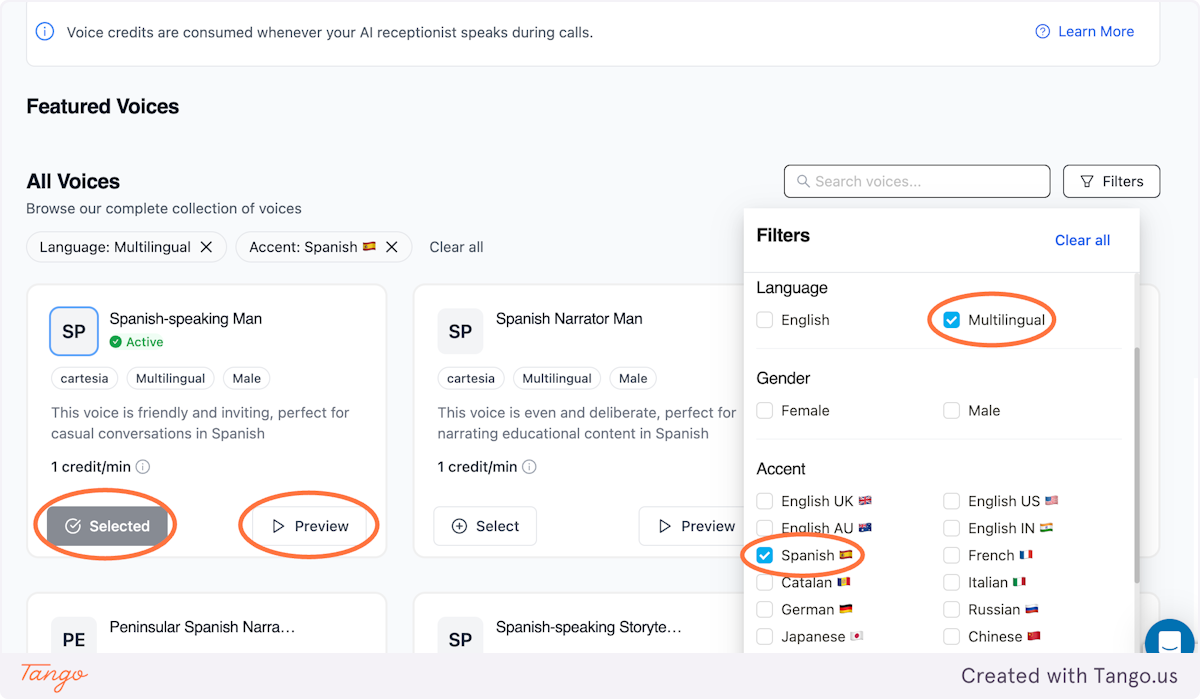This screenshot has width=1200, height=699.
Task: Click the credit info icon on Spanish Narrator Man card
Action: click(x=529, y=466)
